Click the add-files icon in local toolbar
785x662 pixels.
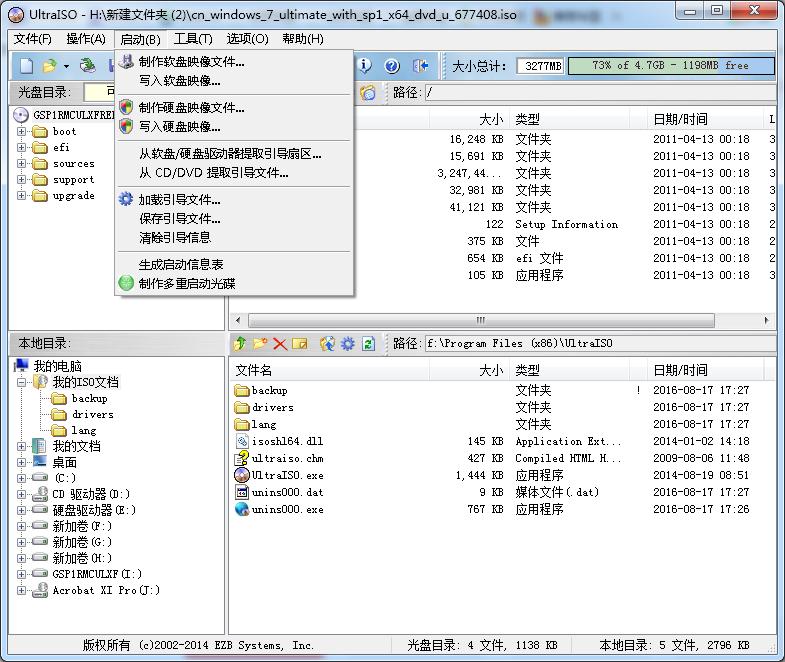pyautogui.click(x=327, y=344)
